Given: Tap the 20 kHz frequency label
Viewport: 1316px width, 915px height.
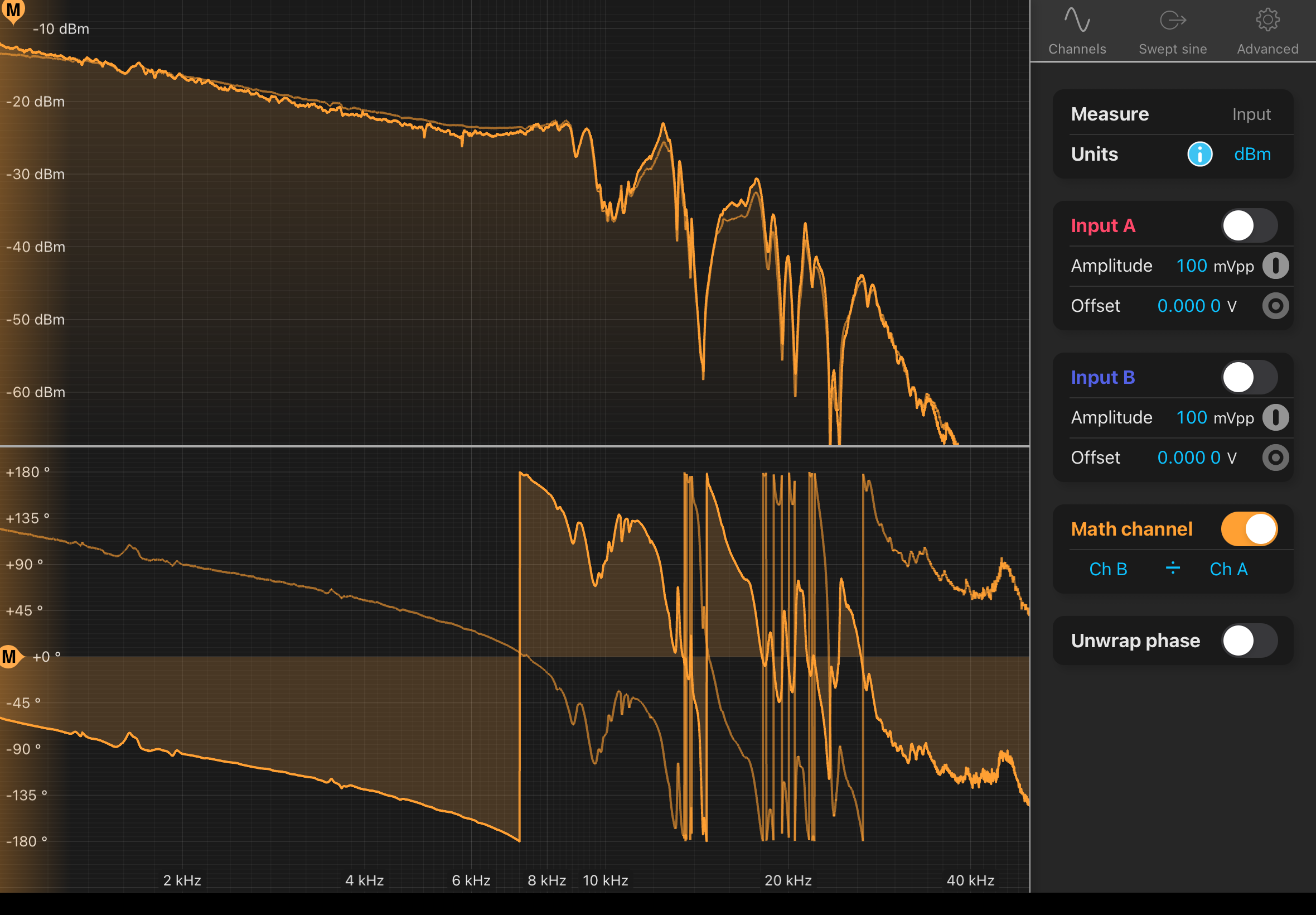Looking at the screenshot, I should click(788, 880).
